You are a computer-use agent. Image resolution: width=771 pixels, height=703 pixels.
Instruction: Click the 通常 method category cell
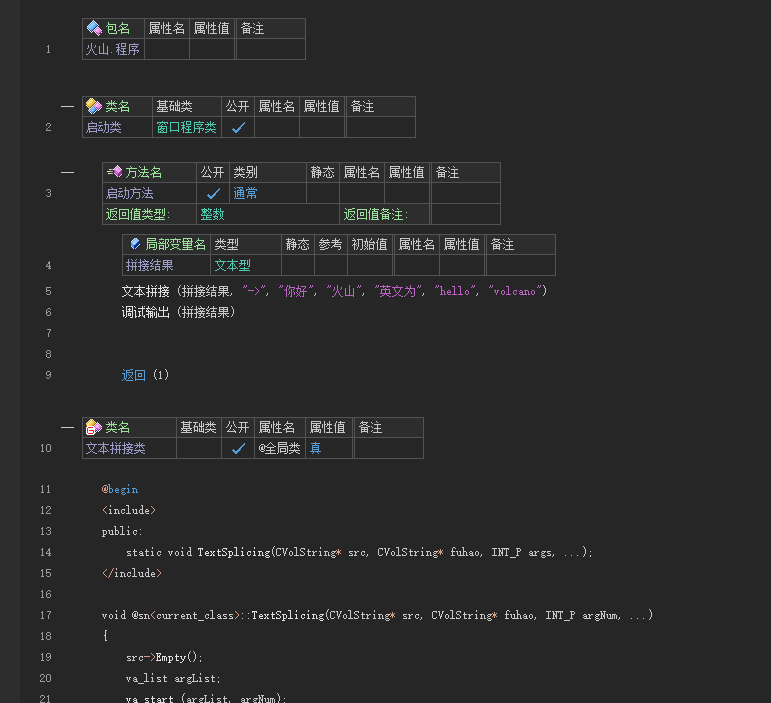[245, 194]
